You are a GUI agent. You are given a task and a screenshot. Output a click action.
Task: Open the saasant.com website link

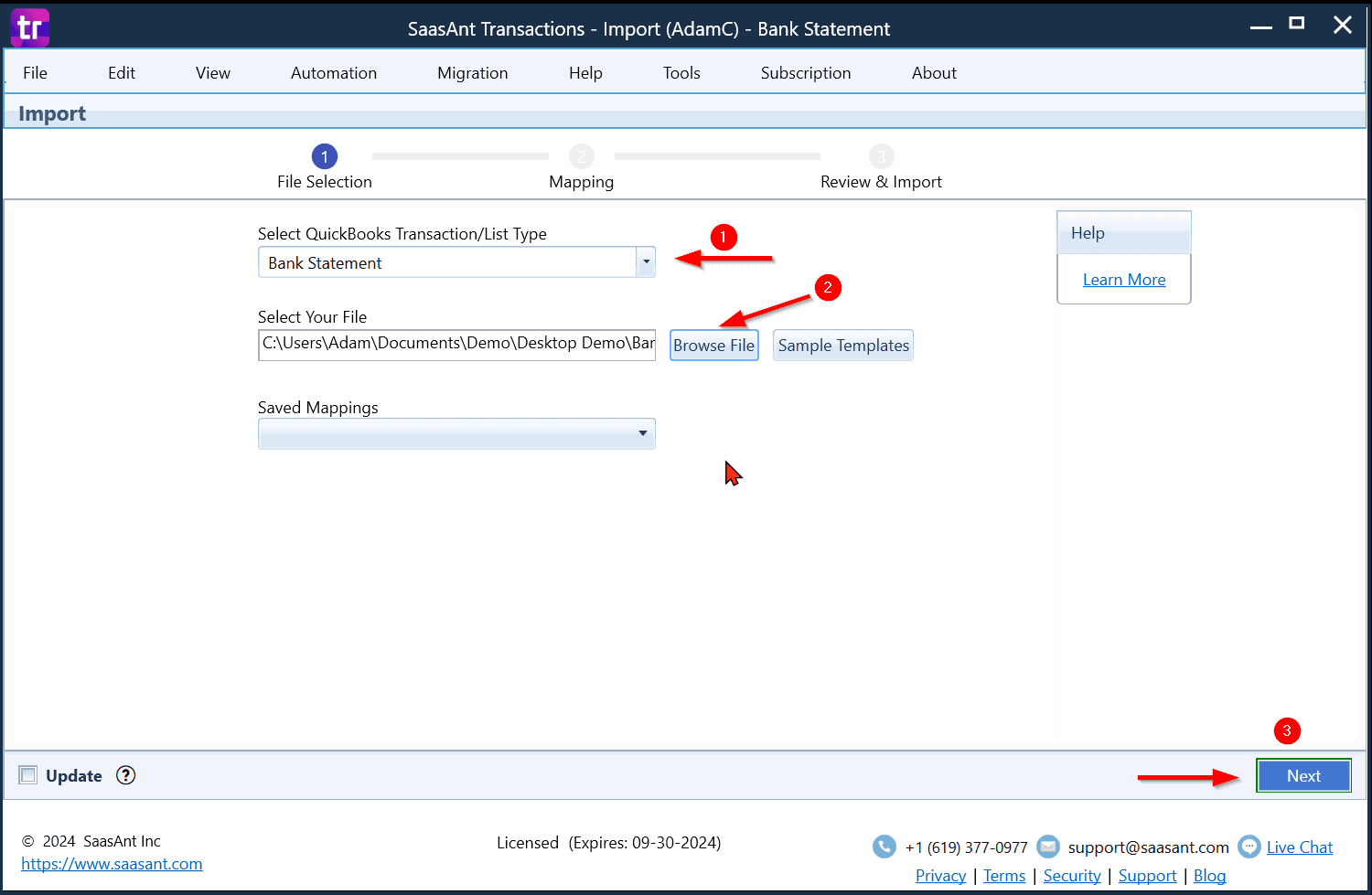(112, 864)
